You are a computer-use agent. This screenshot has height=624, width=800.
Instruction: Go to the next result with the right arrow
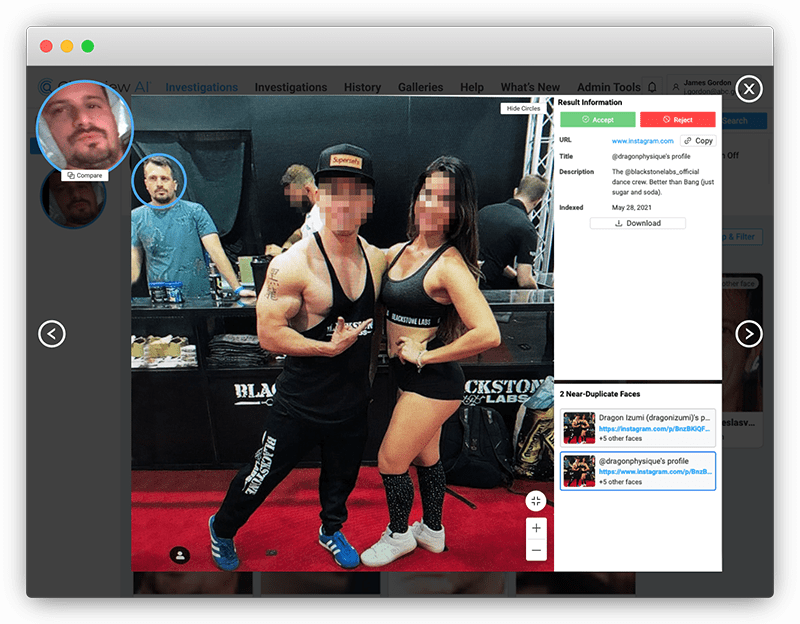749,334
